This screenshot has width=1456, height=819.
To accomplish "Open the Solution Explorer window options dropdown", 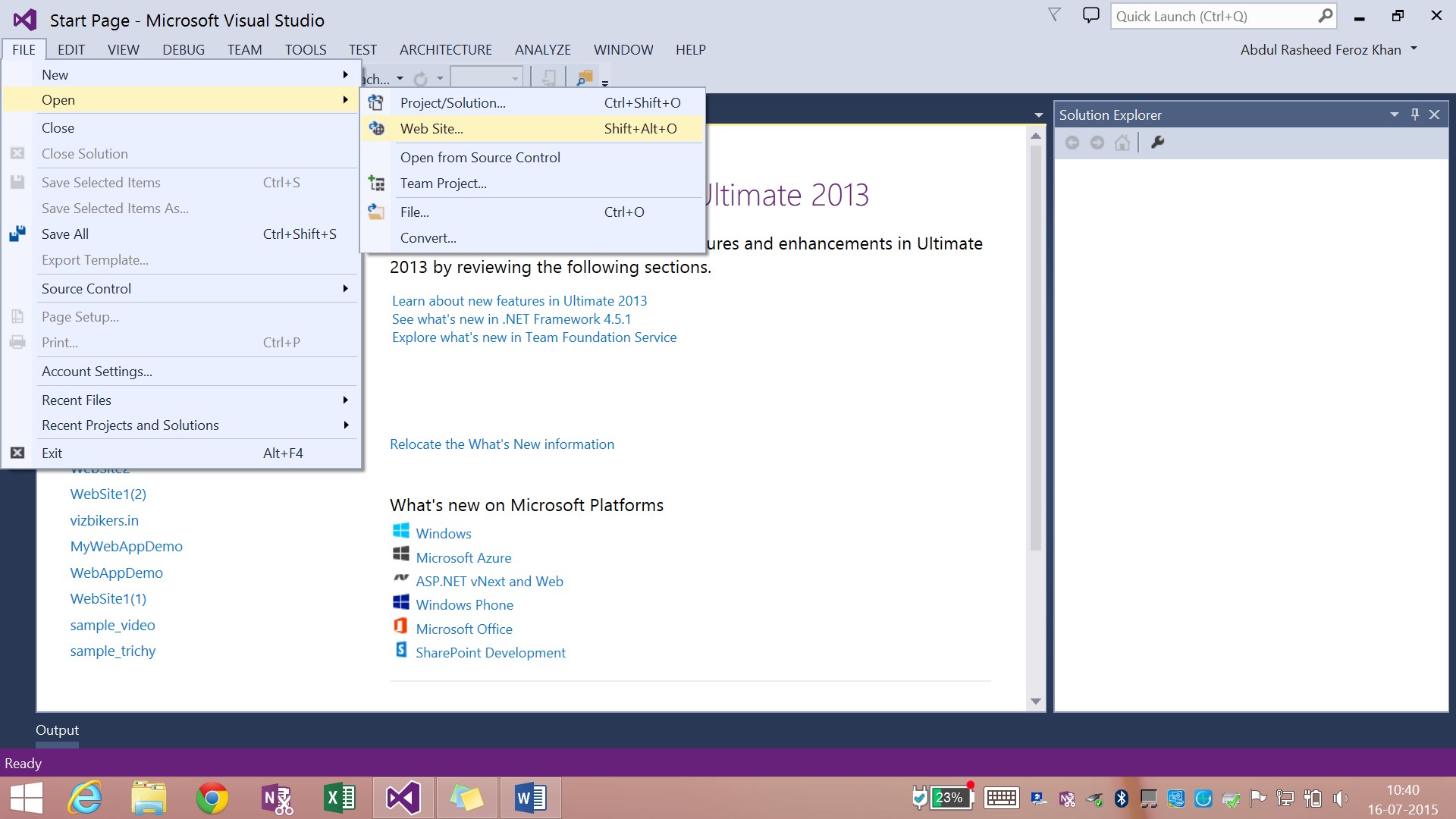I will (x=1394, y=115).
